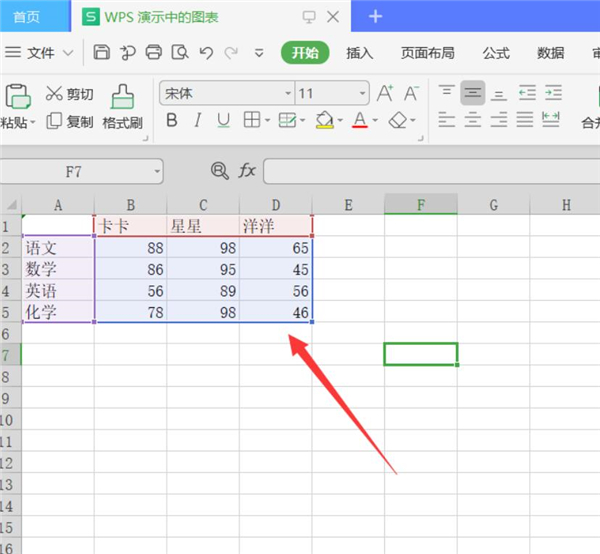
Task: Click the 文件 menu button
Action: (x=41, y=53)
